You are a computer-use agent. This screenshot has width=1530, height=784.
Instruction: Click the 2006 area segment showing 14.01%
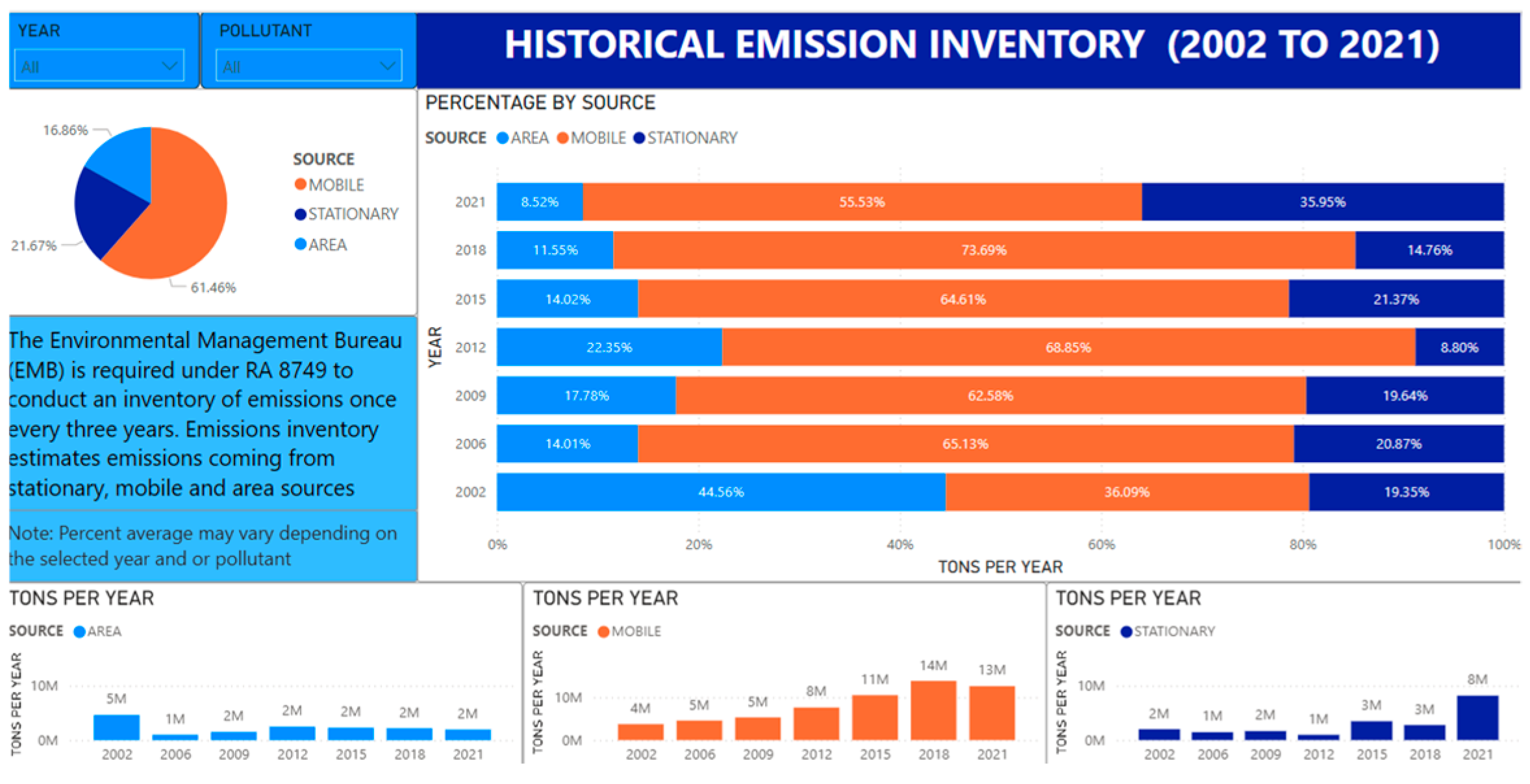(568, 444)
